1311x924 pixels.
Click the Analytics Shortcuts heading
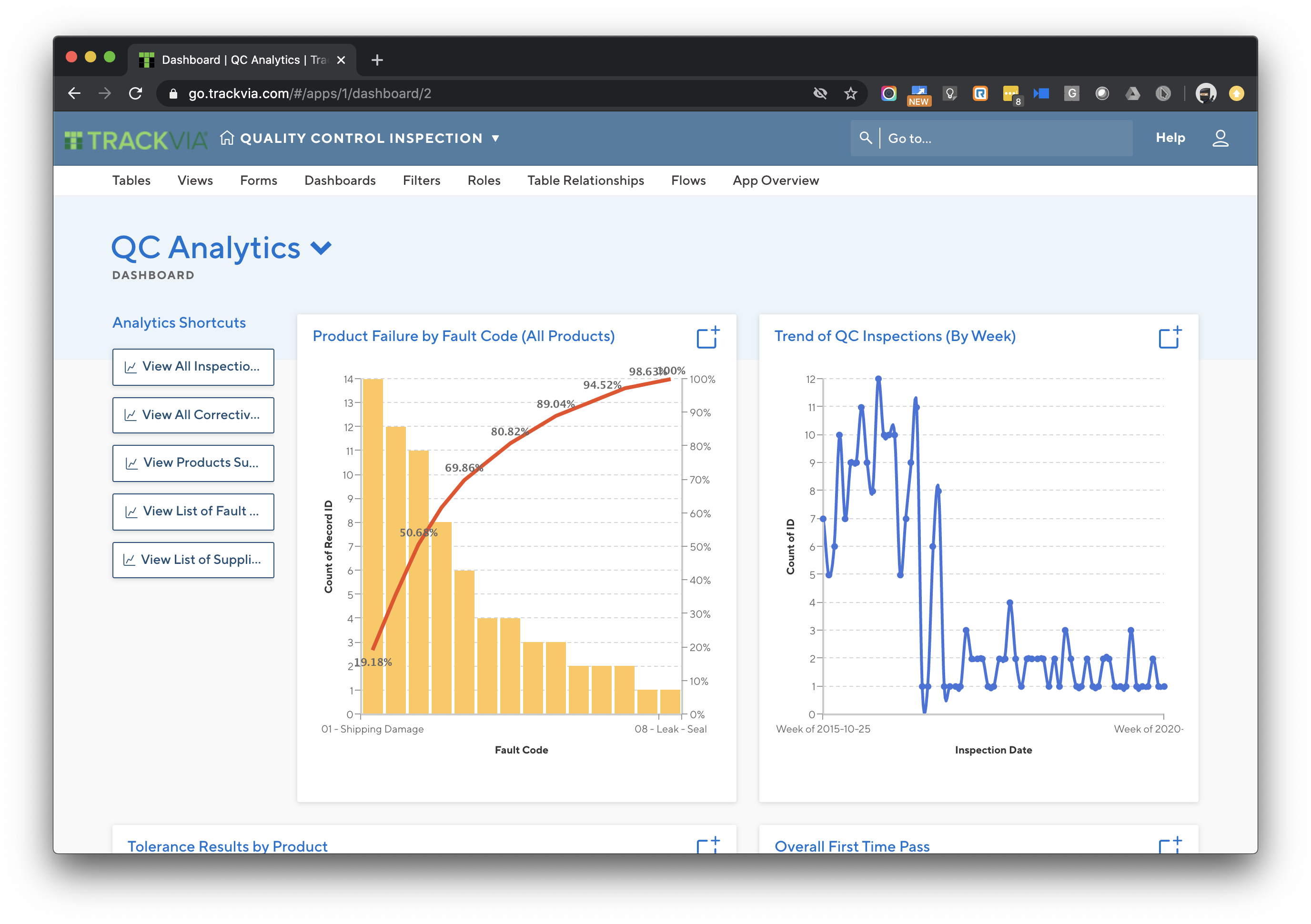tap(179, 322)
